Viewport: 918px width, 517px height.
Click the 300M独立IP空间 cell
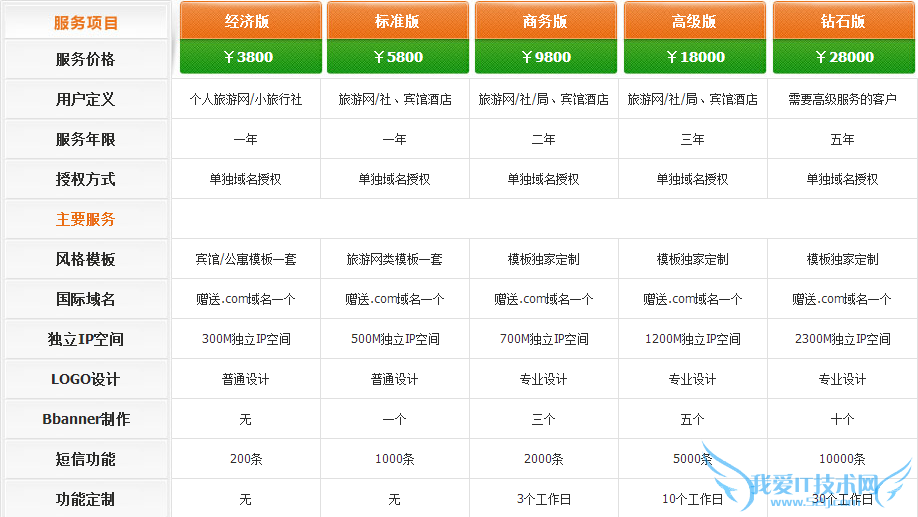pos(246,339)
